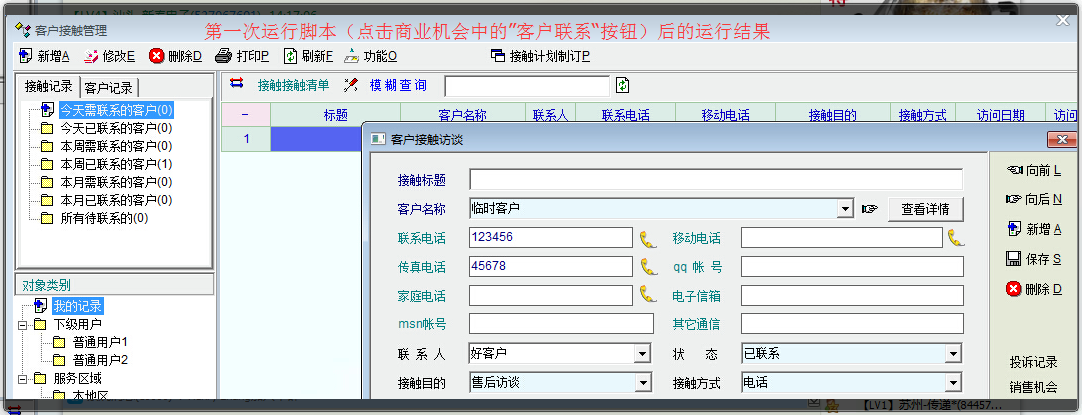Screen dimensions: 1082x415
Task: Click the 修改E edit icon
Action: tap(91, 56)
